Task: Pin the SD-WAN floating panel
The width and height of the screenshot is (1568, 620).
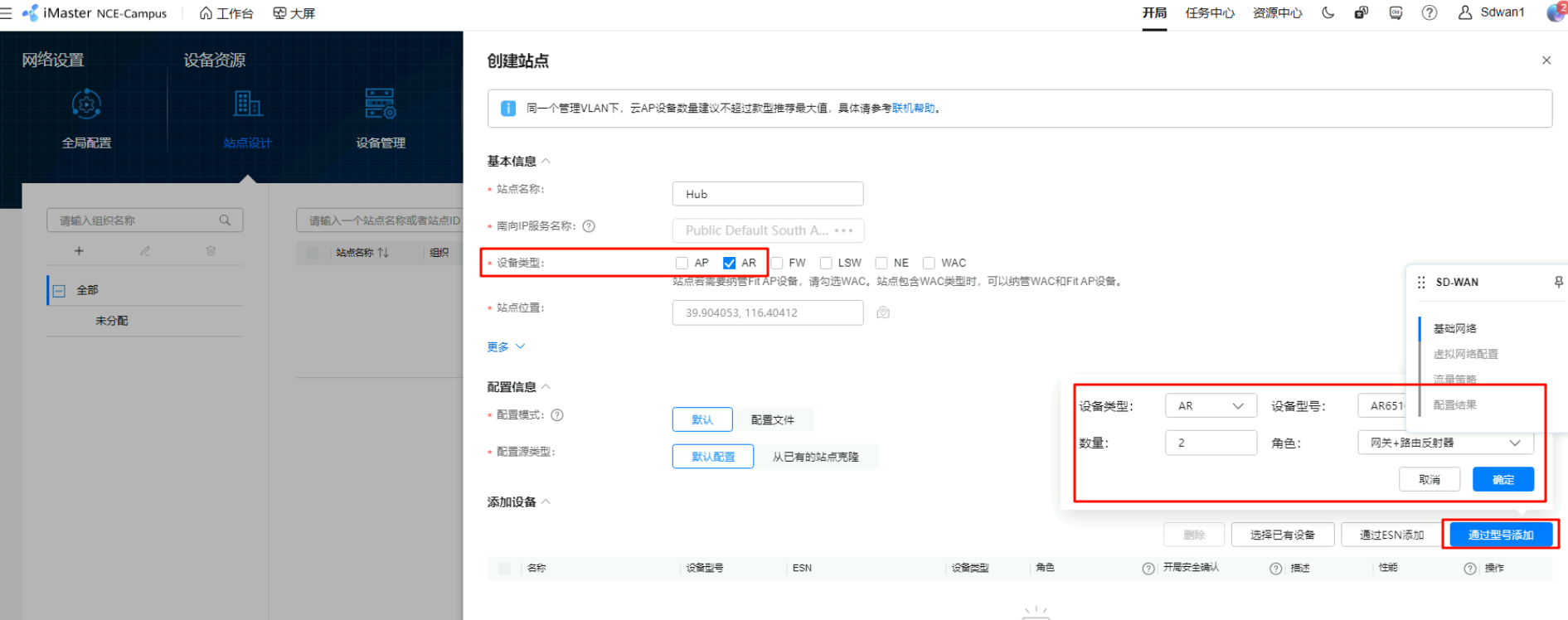Action: [1558, 283]
